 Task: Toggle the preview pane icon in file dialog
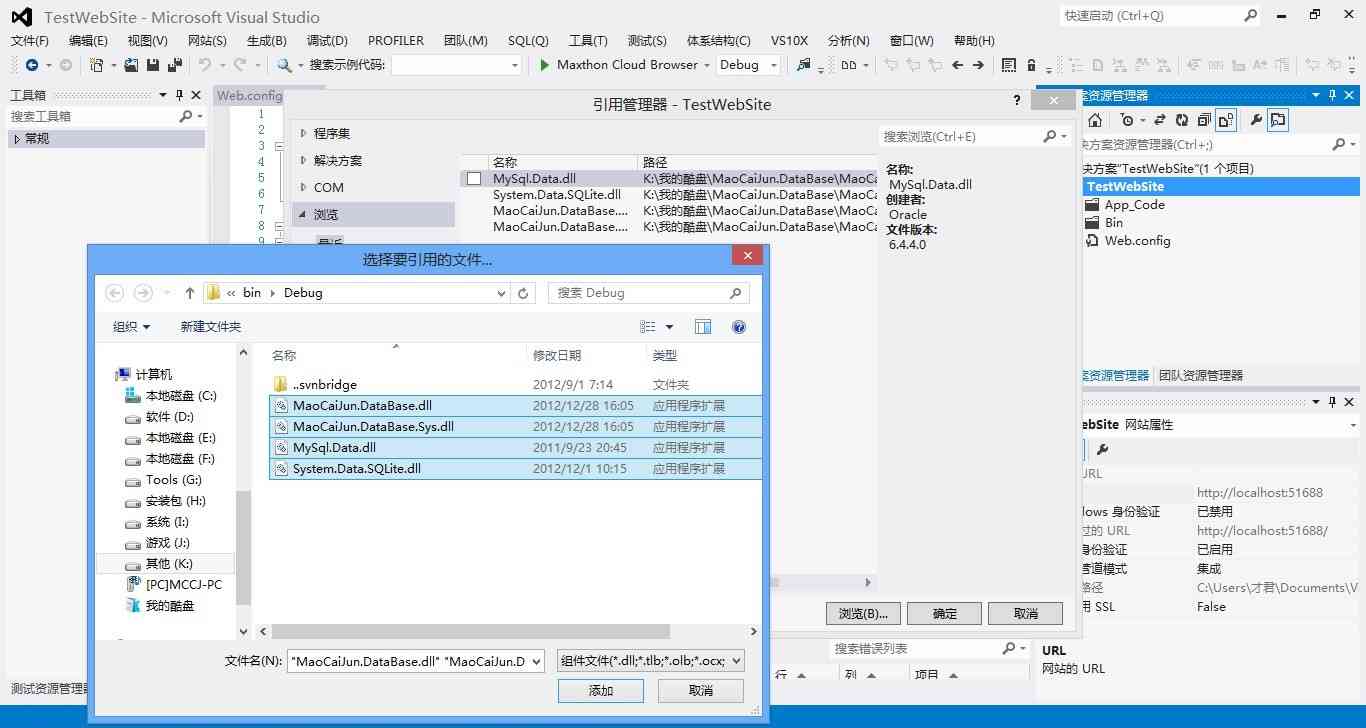click(703, 327)
